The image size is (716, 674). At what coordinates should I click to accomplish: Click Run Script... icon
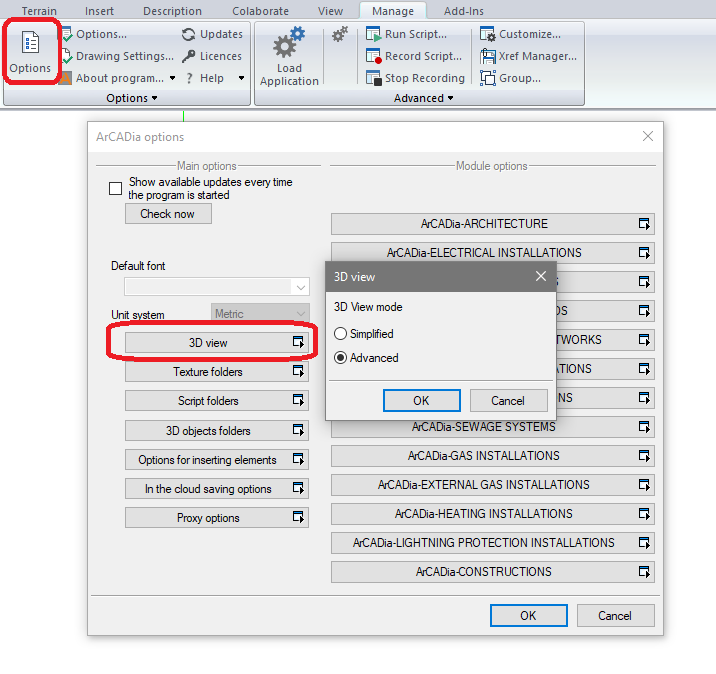374,34
